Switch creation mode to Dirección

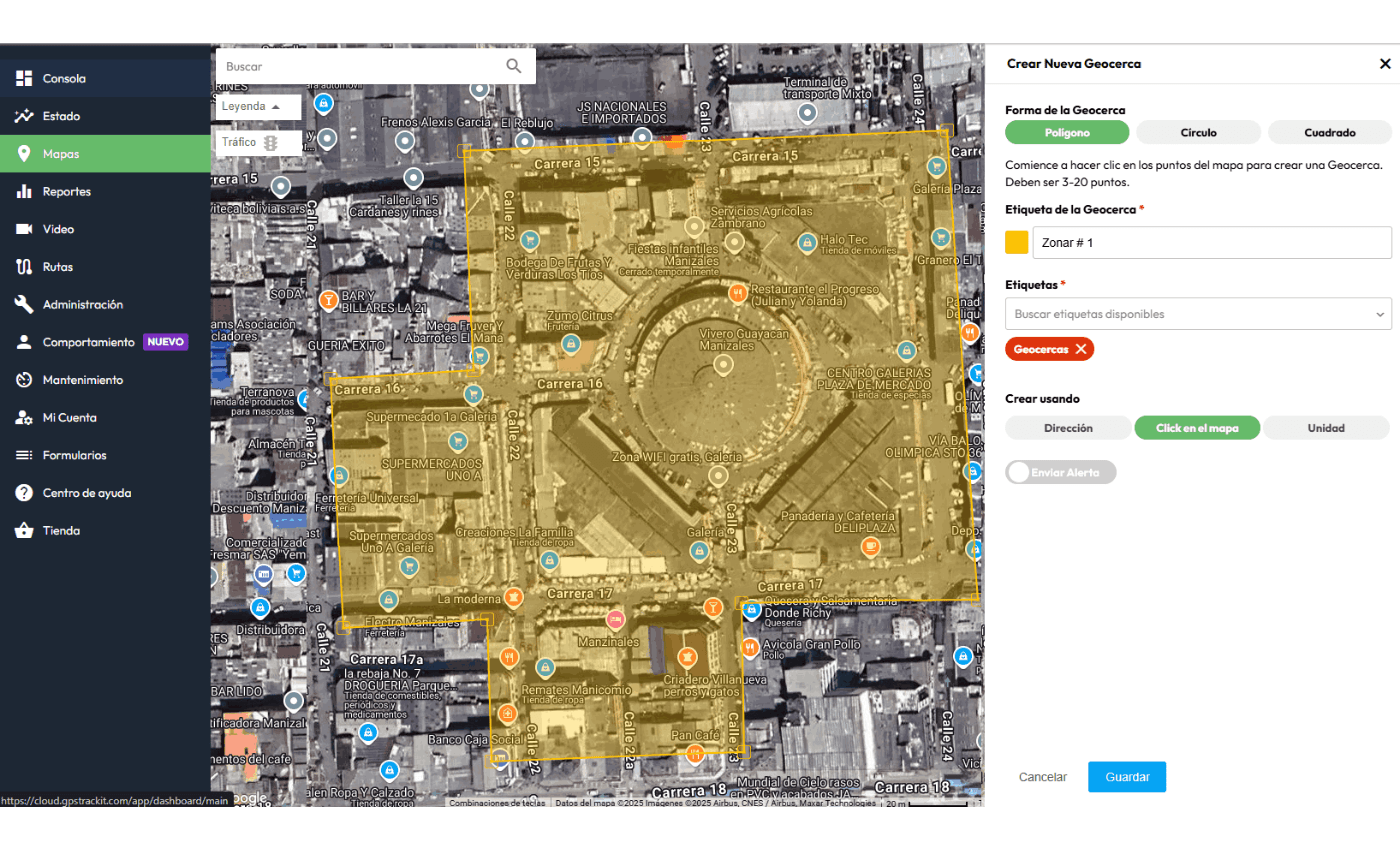pyautogui.click(x=1068, y=428)
